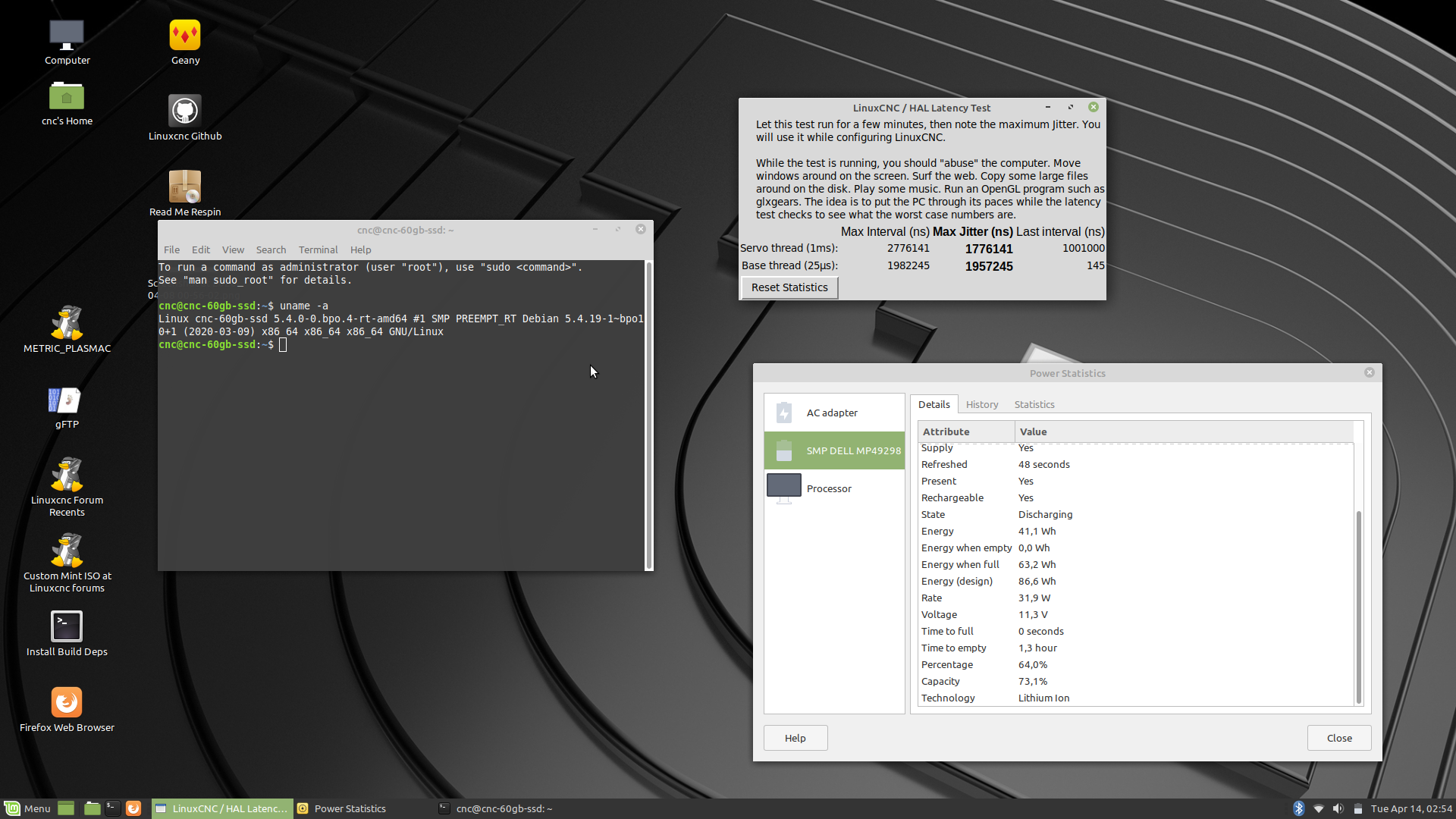Click the battery tray icon
This screenshot has height=819, width=1456.
tap(1358, 808)
